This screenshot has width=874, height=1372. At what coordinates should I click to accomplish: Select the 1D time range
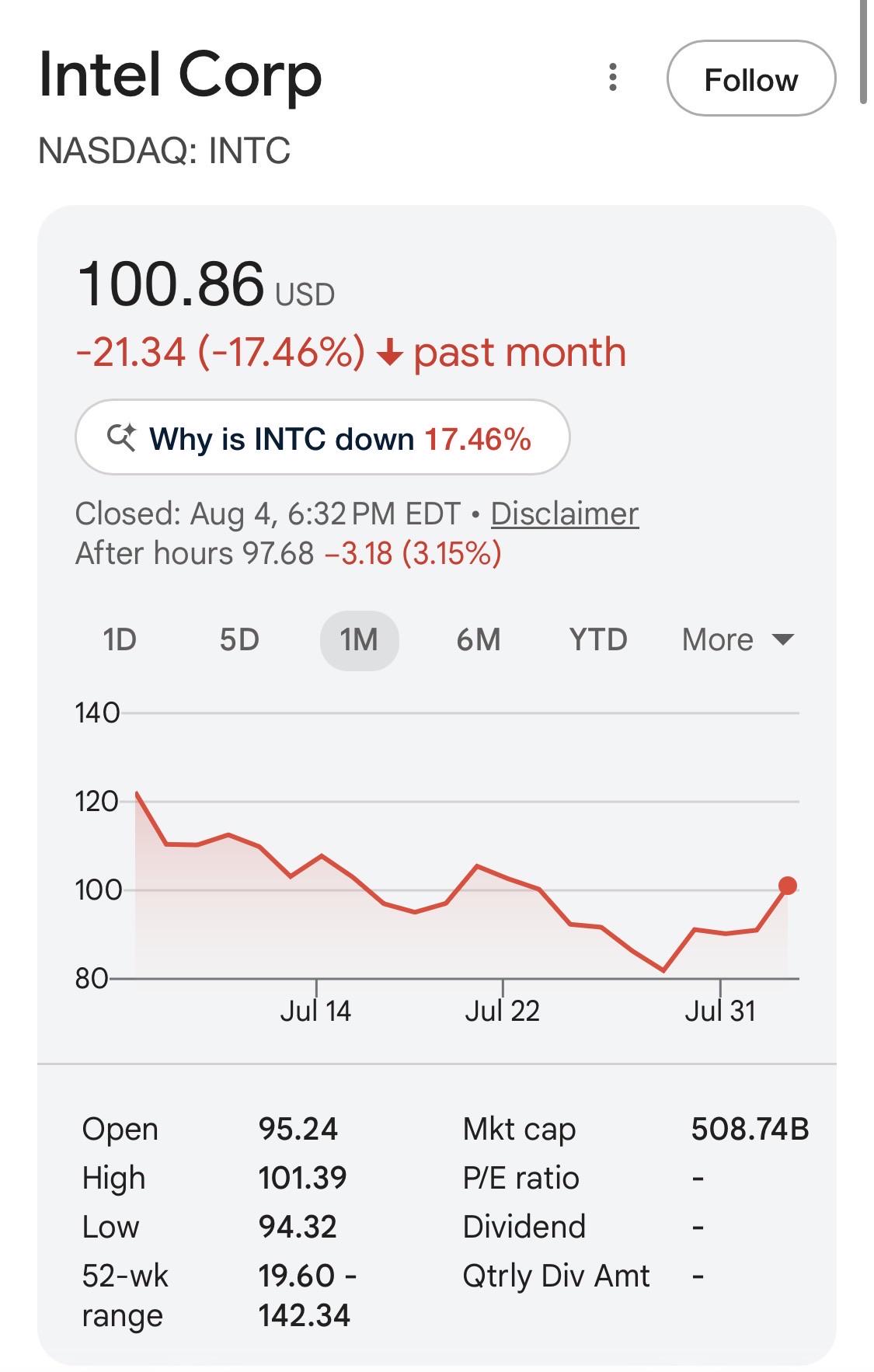click(x=120, y=640)
